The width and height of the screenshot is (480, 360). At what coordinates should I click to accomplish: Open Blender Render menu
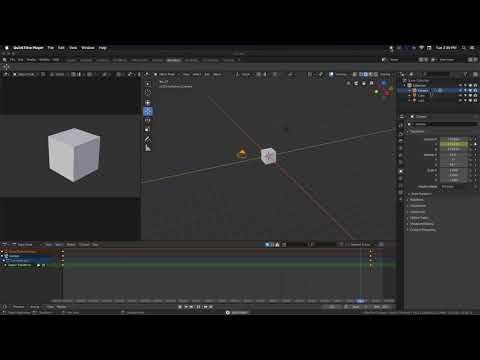[31, 60]
